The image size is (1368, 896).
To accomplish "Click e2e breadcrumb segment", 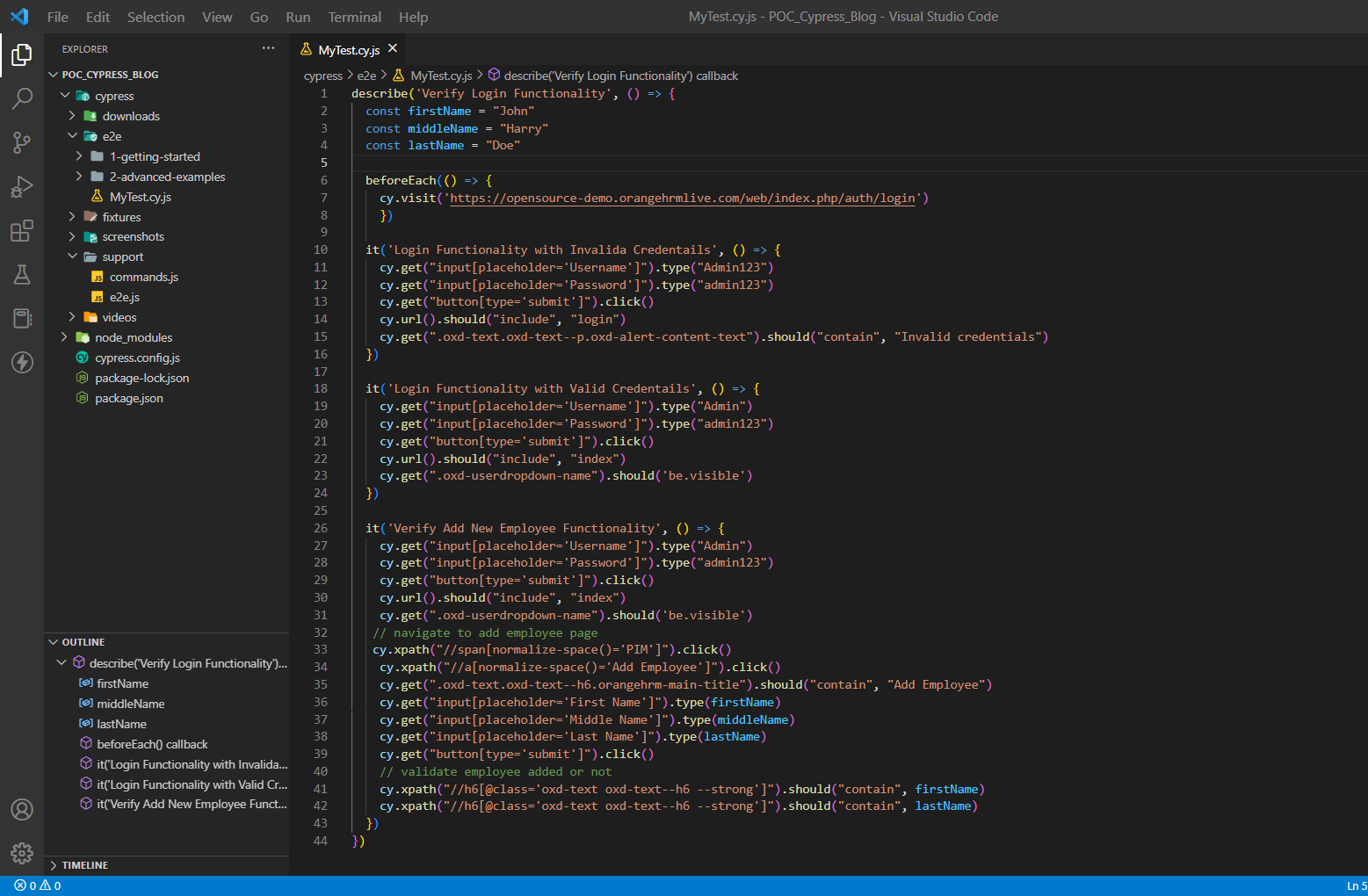I will click(x=366, y=76).
